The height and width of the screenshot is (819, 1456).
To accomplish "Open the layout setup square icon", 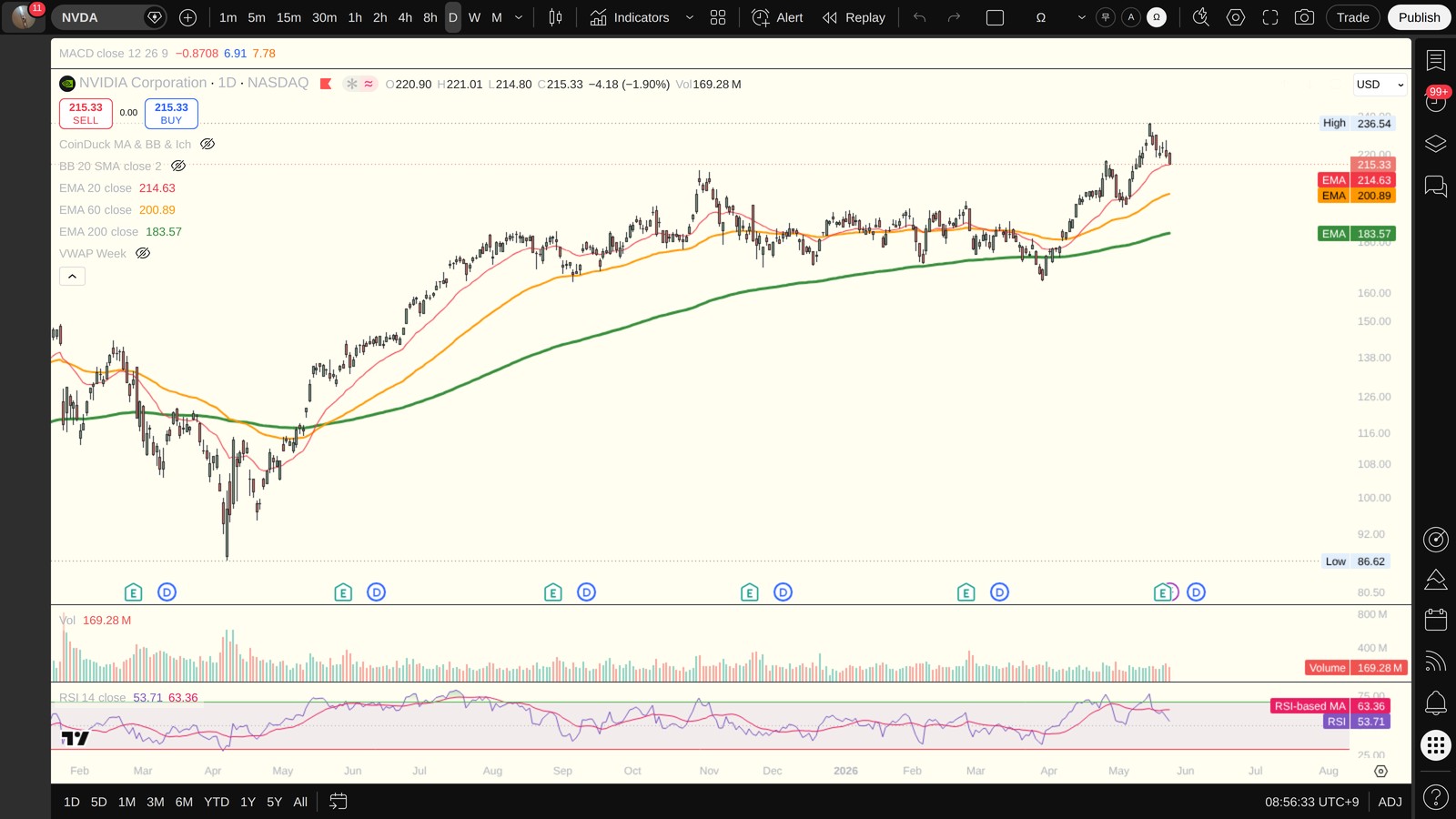I will (995, 17).
